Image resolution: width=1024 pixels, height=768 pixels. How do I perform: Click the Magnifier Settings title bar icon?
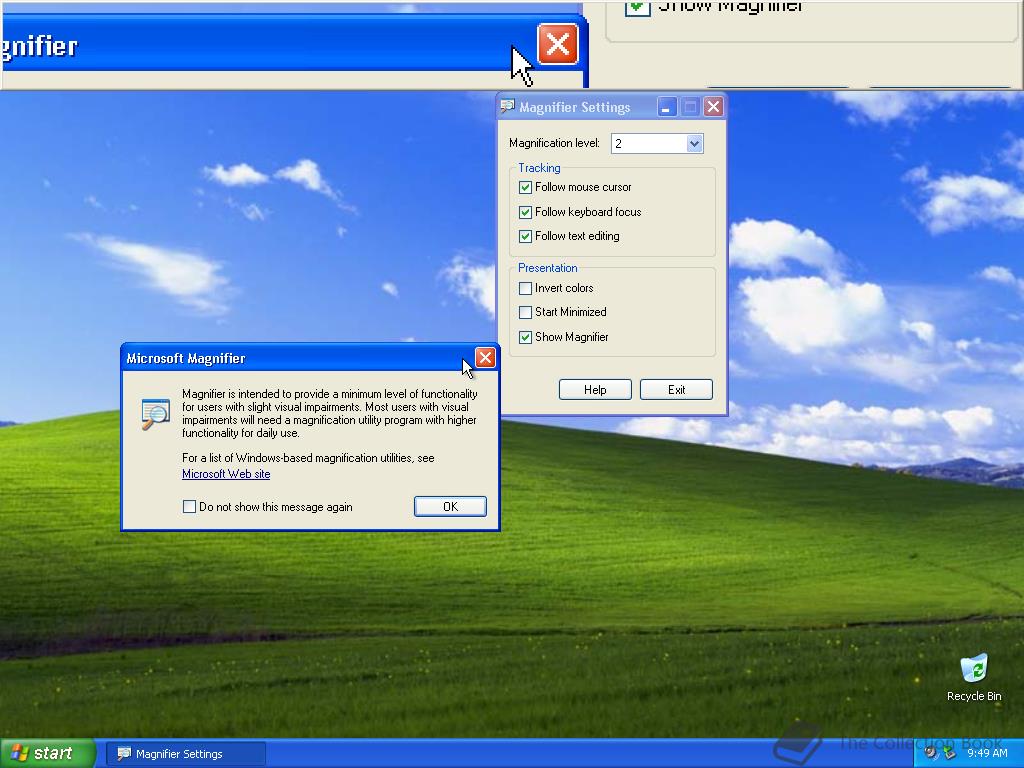coord(507,106)
